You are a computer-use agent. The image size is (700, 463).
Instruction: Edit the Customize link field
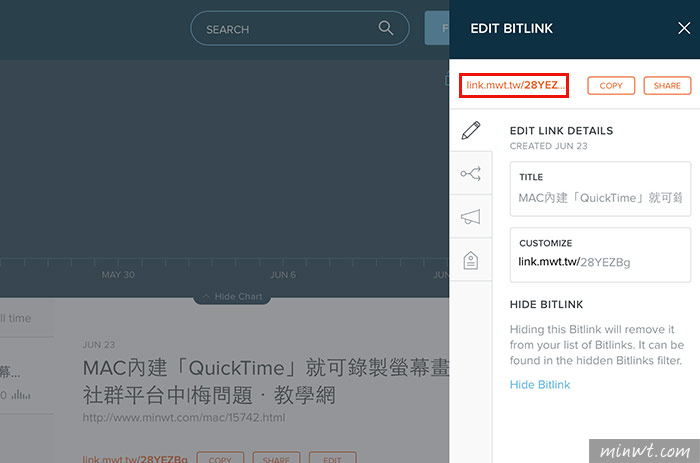pos(600,255)
